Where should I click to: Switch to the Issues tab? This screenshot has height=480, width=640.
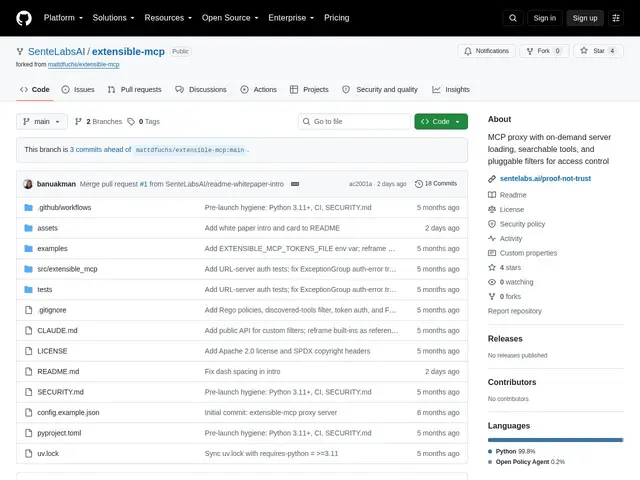tap(78, 89)
